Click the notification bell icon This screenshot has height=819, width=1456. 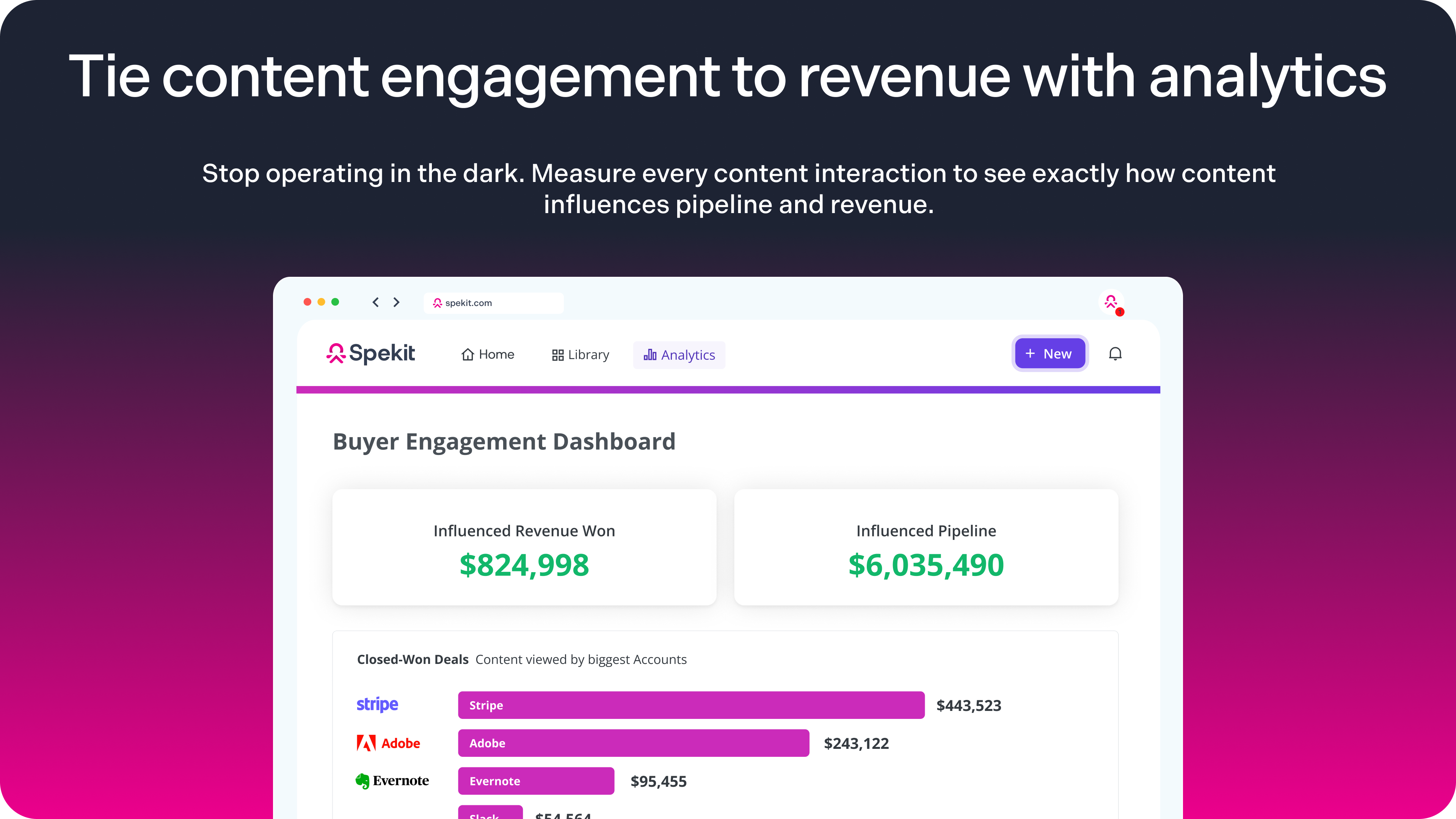click(x=1115, y=354)
